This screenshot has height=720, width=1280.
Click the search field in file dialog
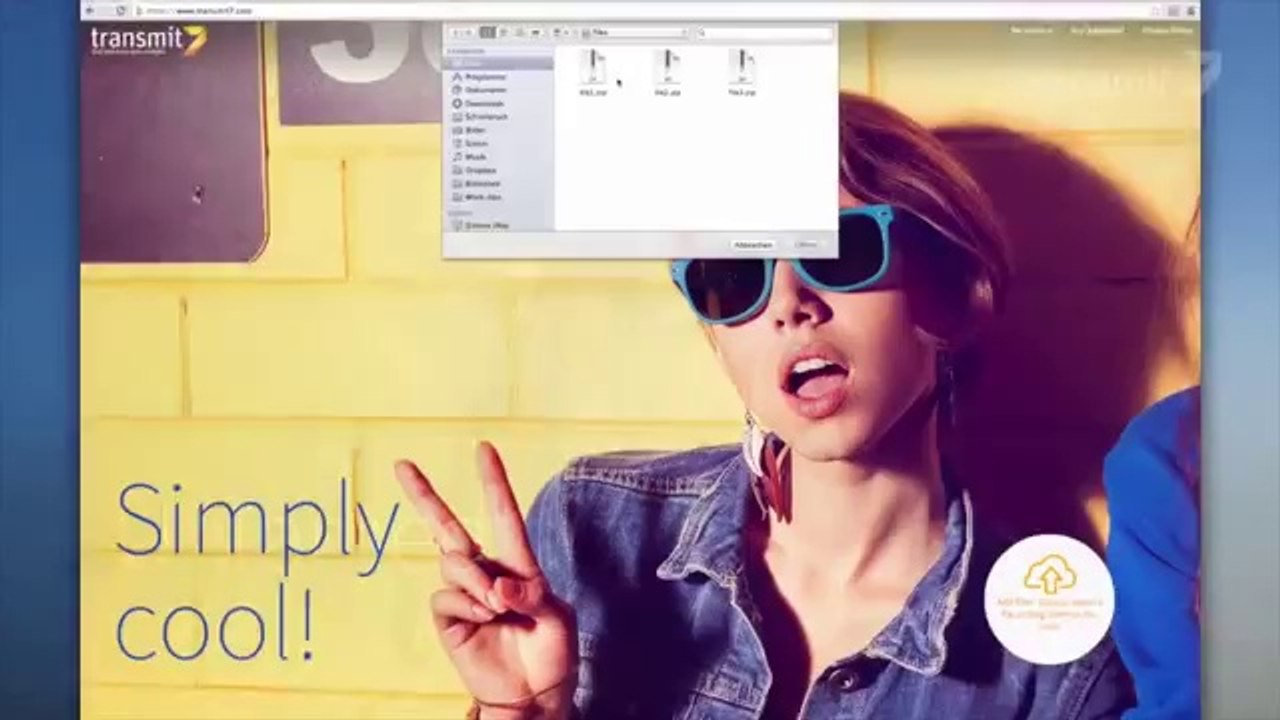(764, 33)
